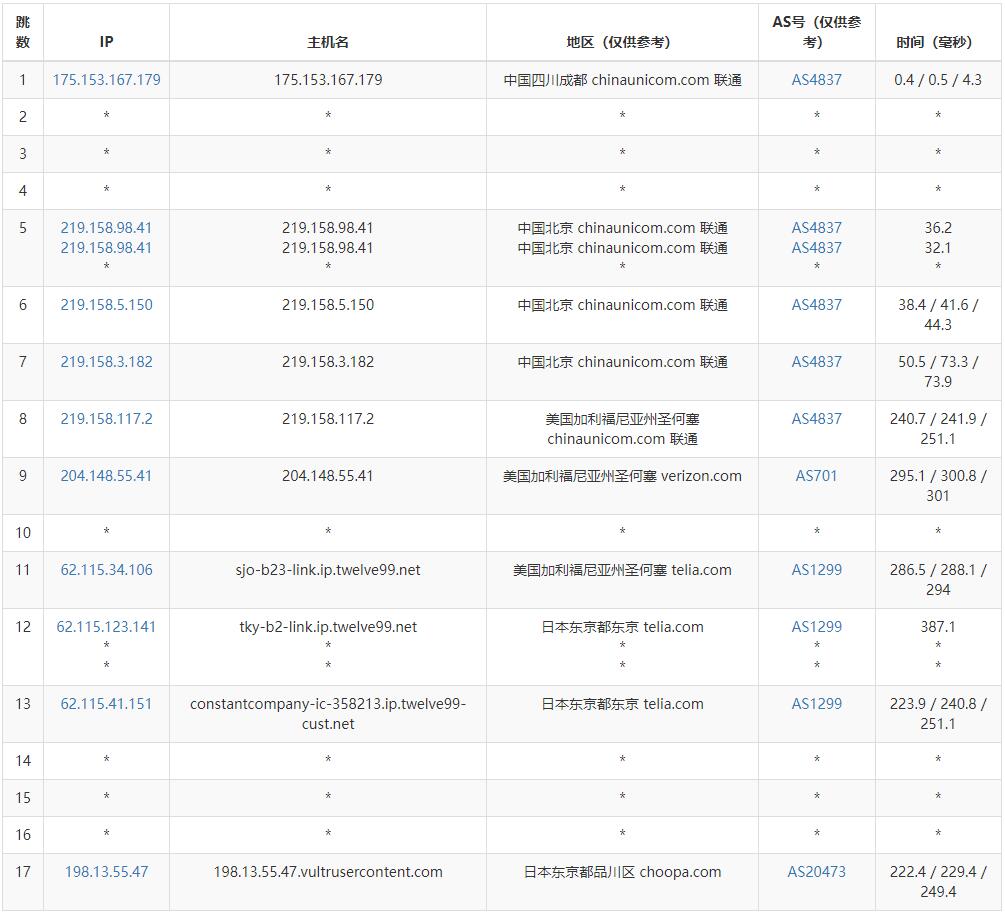This screenshot has width=1005, height=914.
Task: Click time value 38.4 / 41.6 / 44.3
Action: [x=938, y=315]
